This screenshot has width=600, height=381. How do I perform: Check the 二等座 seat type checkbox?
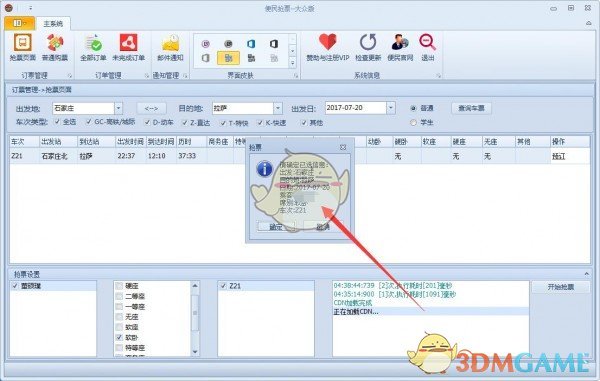119,296
